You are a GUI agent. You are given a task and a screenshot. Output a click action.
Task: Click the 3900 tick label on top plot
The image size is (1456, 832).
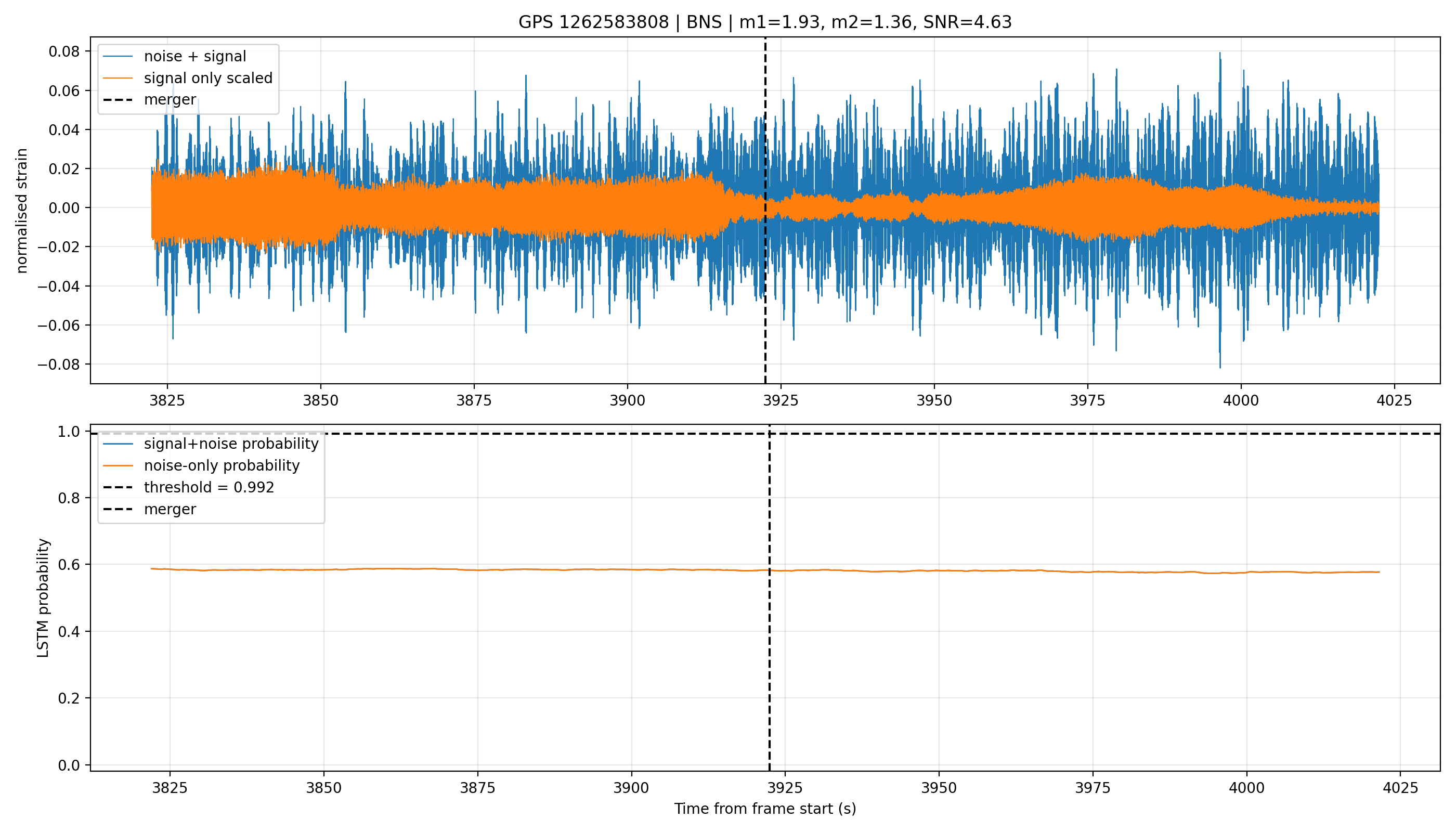tap(628, 400)
